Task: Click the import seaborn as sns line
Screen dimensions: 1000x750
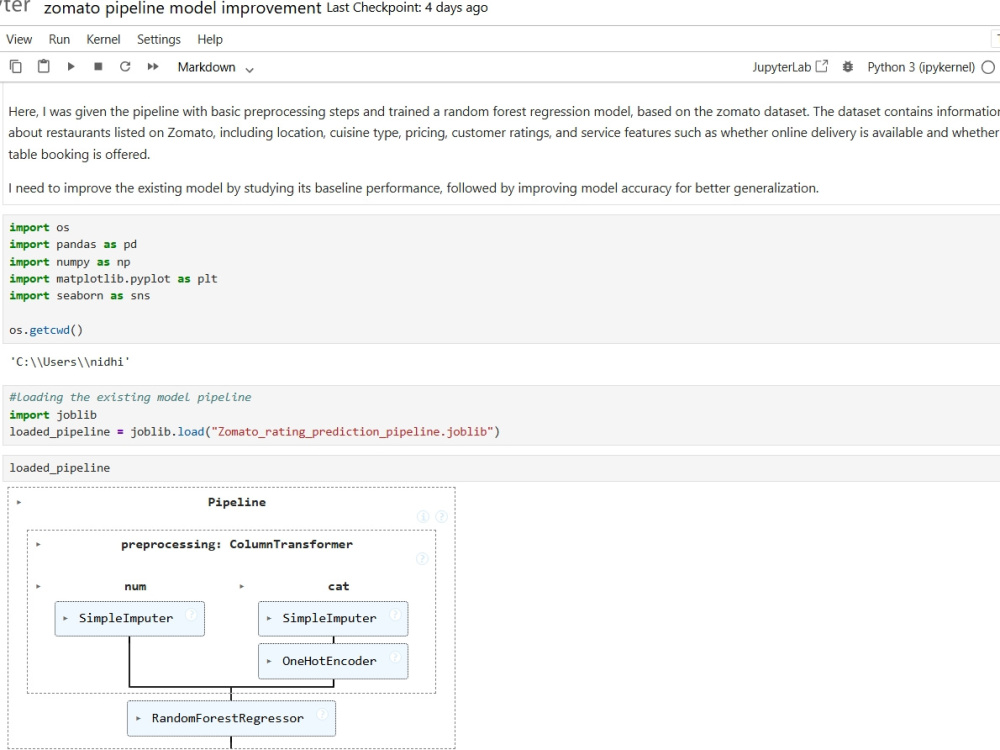Action: click(80, 296)
